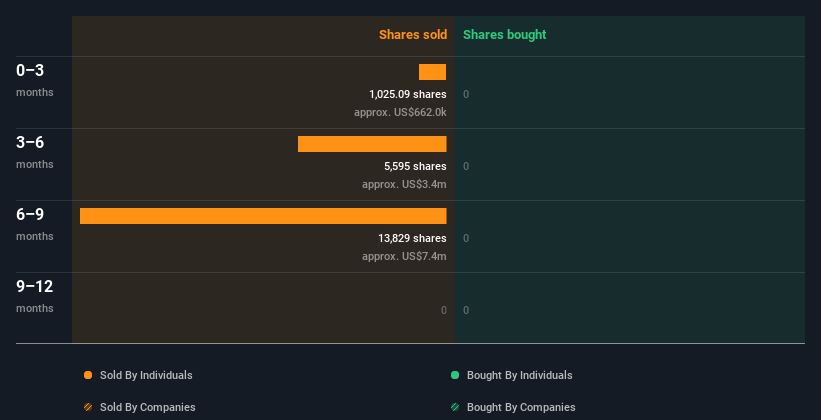Click the striped Sold By Companies legend icon
Screen dimensions: 821x420
88,407
